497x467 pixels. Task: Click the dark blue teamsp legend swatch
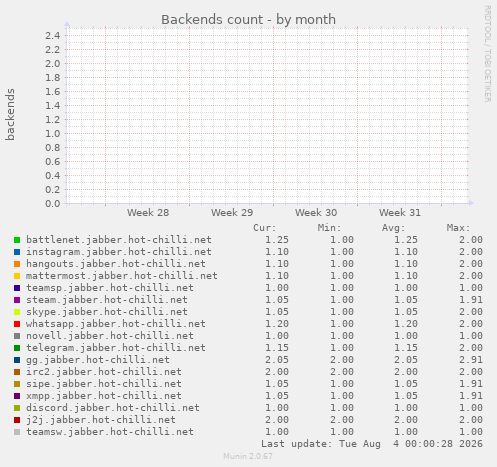pos(17,288)
